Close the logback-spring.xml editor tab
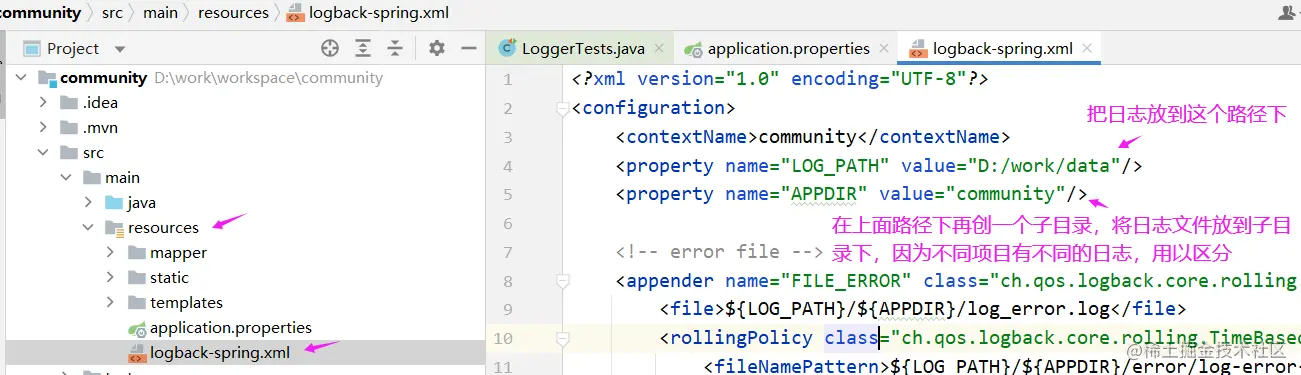This screenshot has height=375, width=1301. [x=1087, y=48]
